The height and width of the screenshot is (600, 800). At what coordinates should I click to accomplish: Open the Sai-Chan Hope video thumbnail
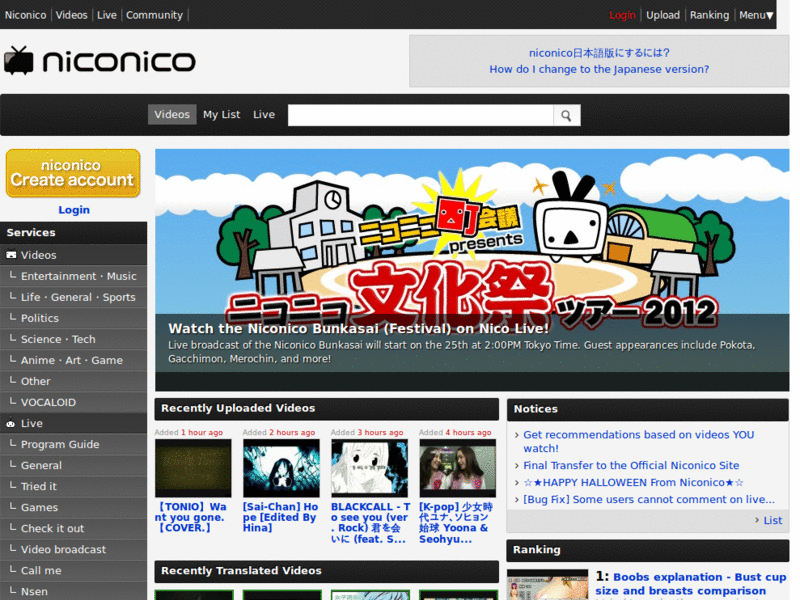click(x=281, y=468)
